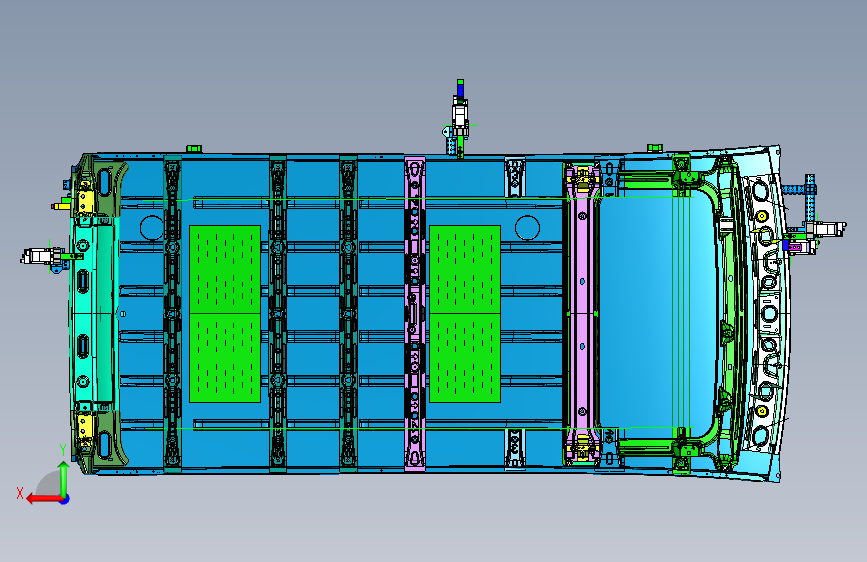
Task: Select the small yellow pin at the left end
Action: click(60, 206)
